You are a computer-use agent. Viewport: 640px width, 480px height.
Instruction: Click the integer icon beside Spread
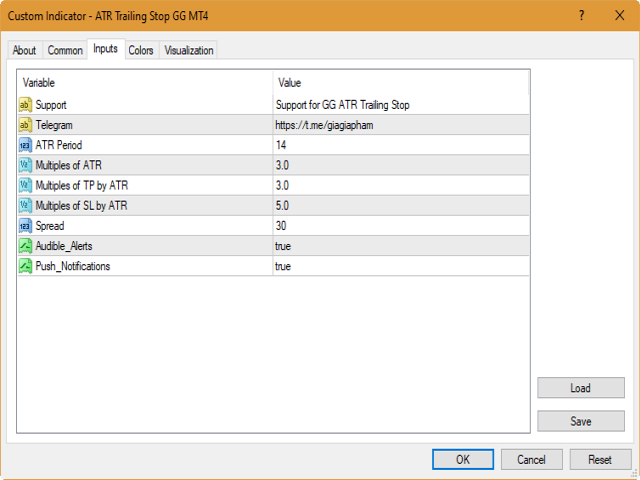(x=25, y=226)
